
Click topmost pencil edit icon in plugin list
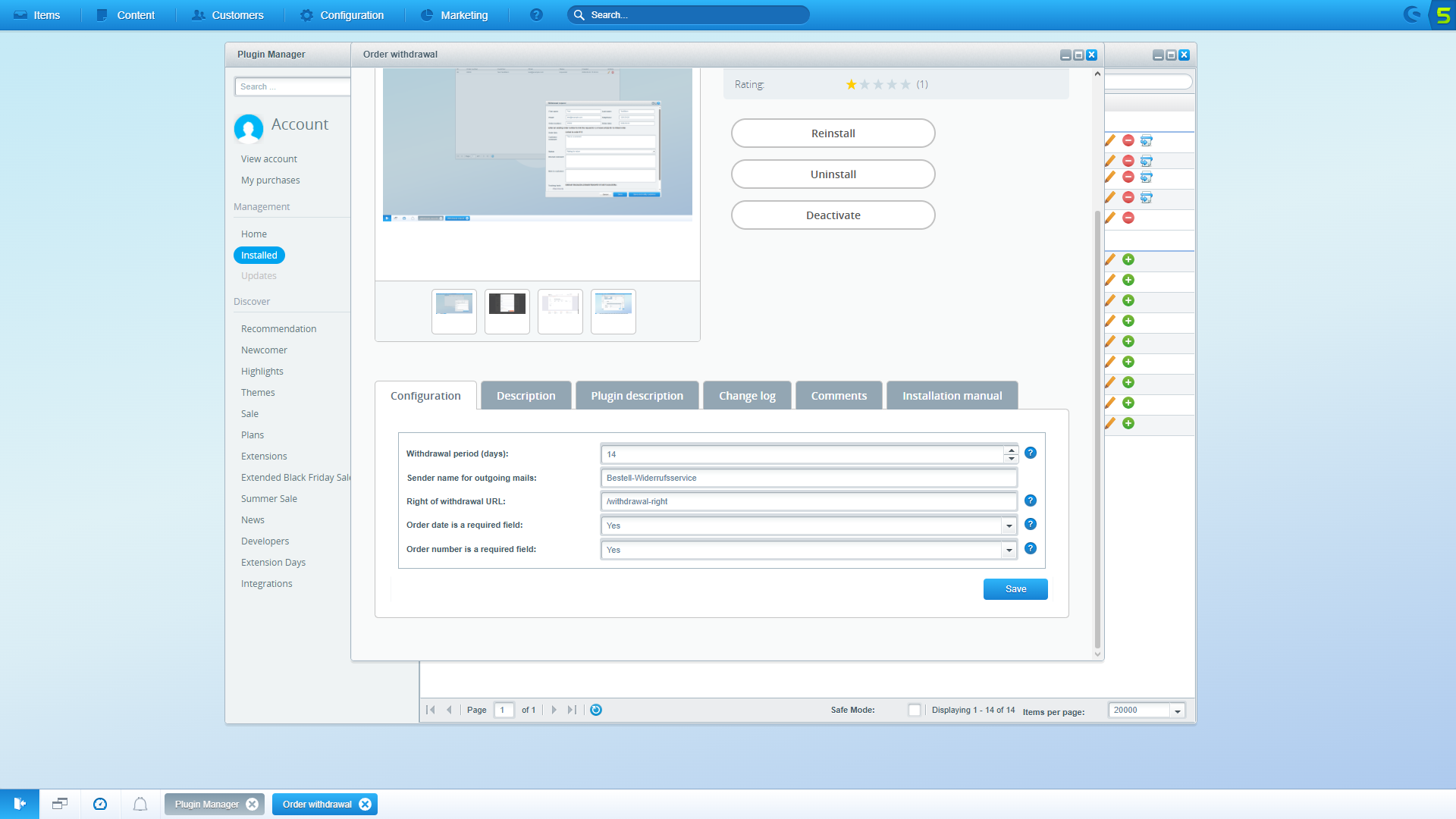point(1110,140)
